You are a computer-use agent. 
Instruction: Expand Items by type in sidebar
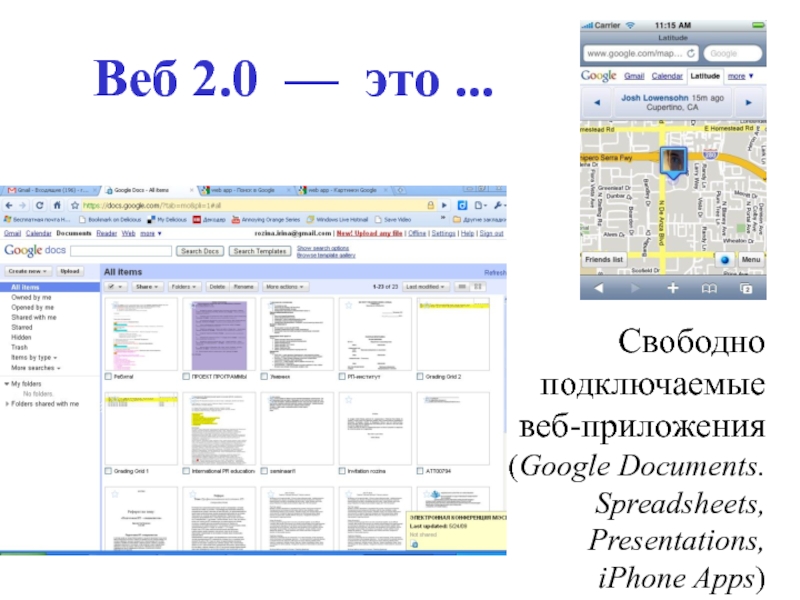(34, 358)
